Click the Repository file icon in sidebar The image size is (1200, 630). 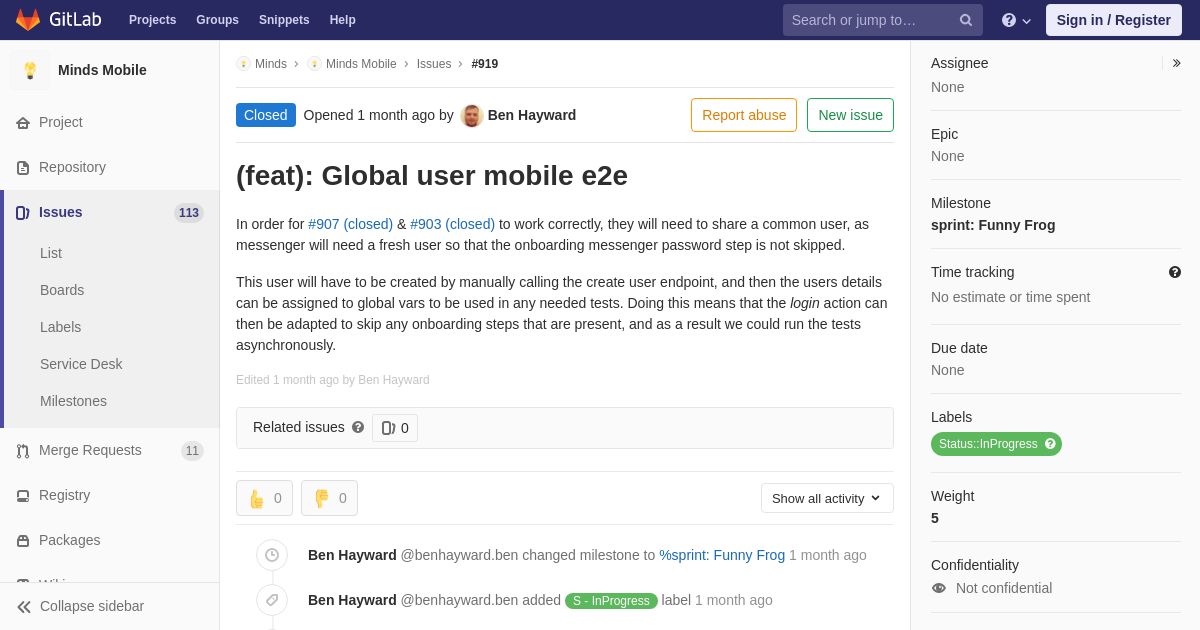click(23, 168)
